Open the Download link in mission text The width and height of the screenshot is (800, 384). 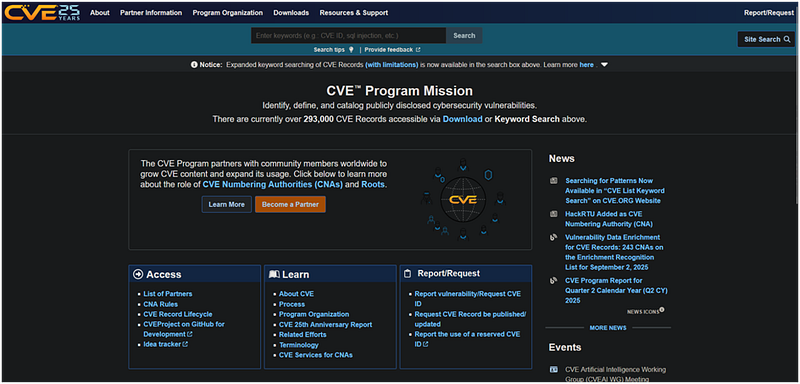pos(462,119)
